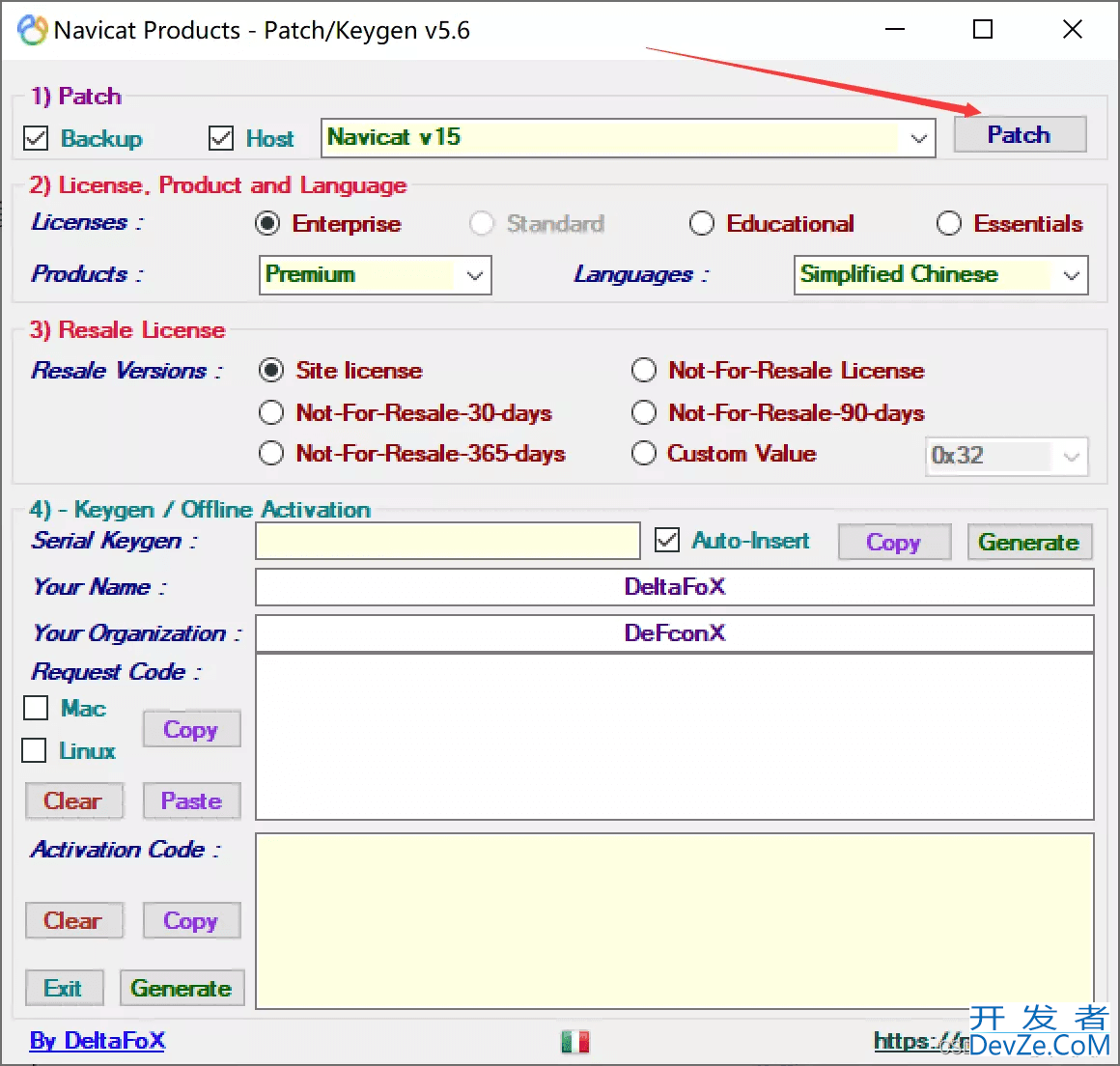
Task: Open the Languages Simplified Chinese dropdown
Action: click(x=940, y=275)
